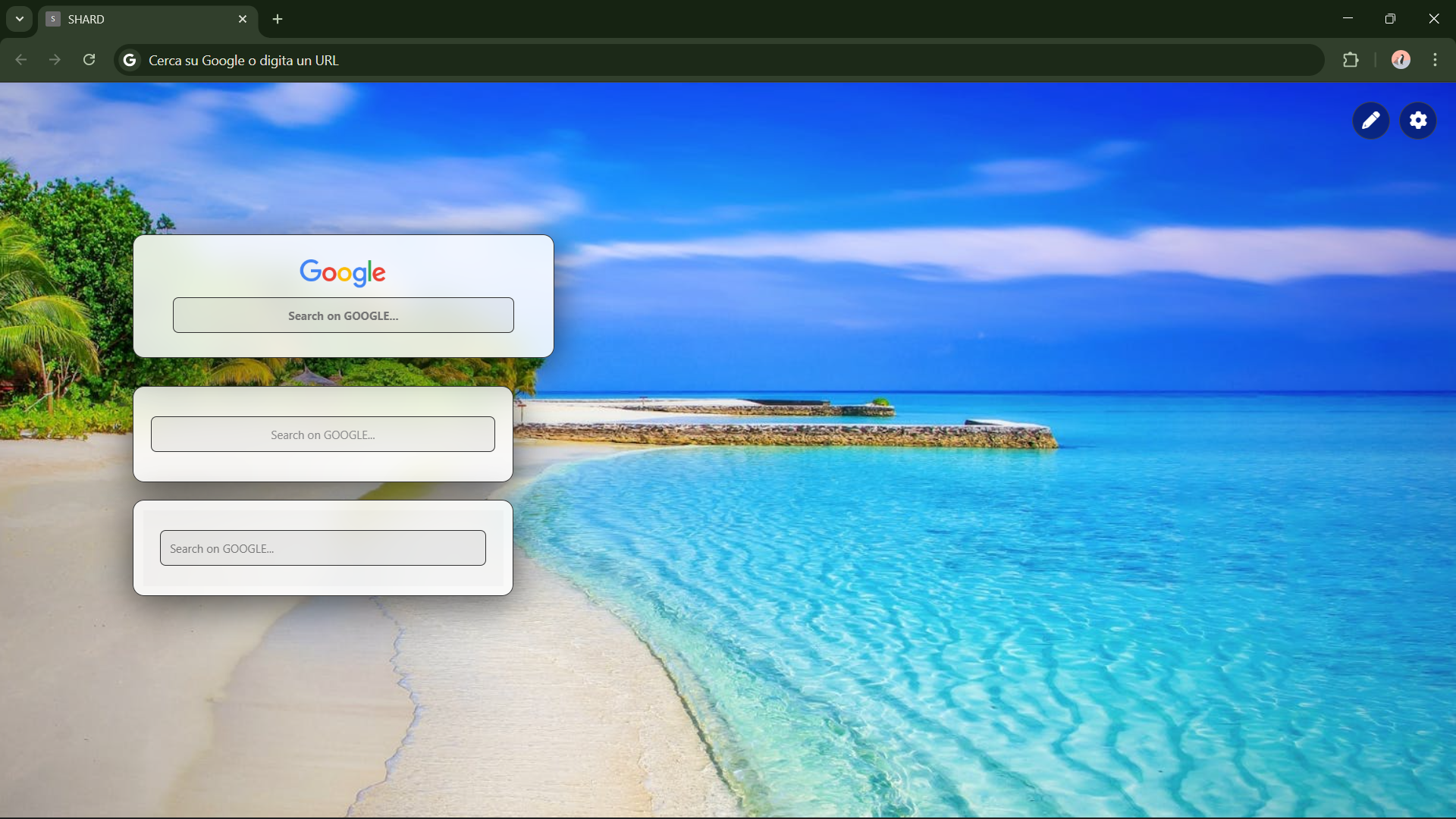The width and height of the screenshot is (1456, 819).
Task: Open the Chrome three-dot menu
Action: (x=1435, y=60)
